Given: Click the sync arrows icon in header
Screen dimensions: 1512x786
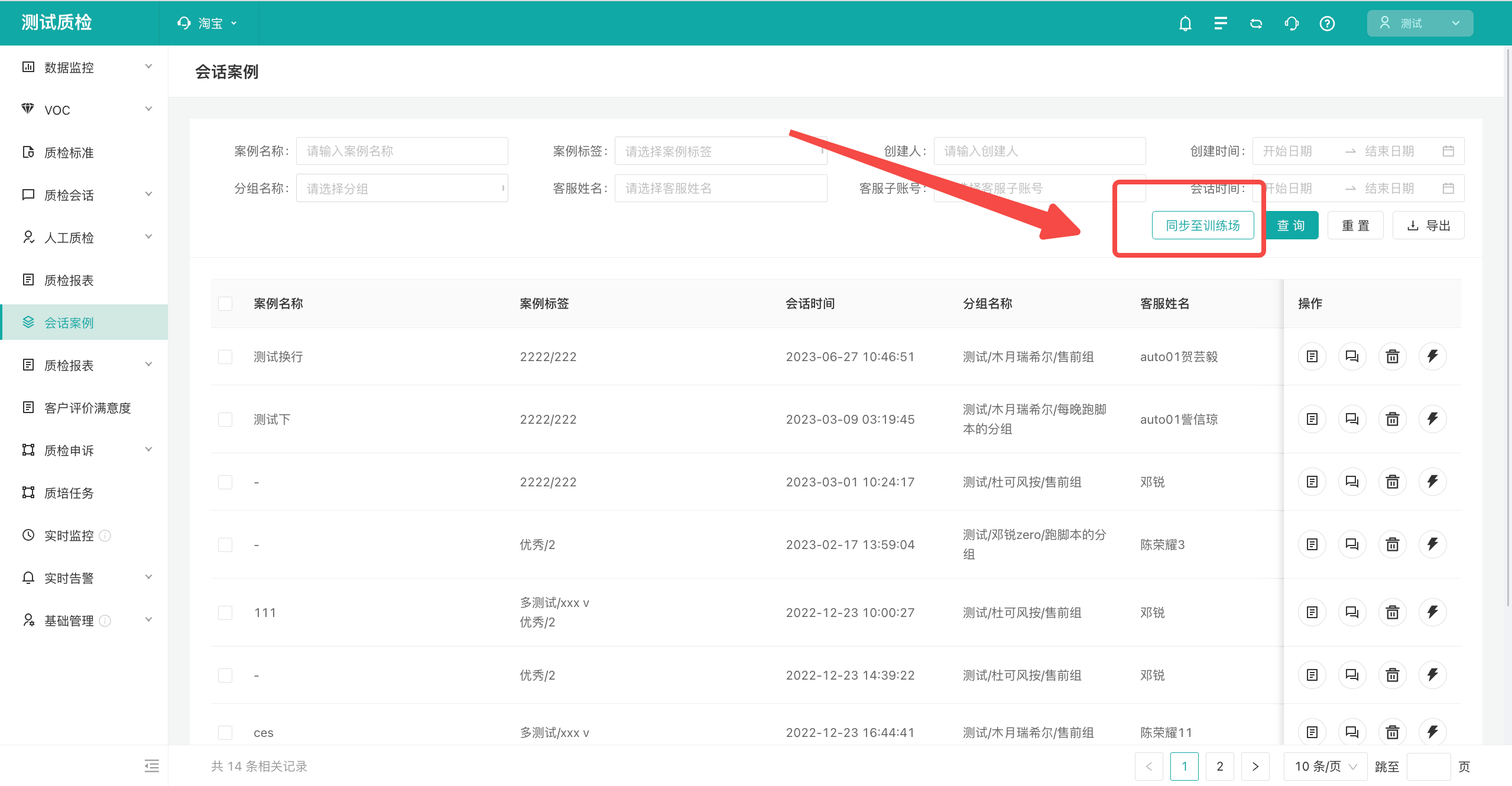Looking at the screenshot, I should (x=1256, y=23).
